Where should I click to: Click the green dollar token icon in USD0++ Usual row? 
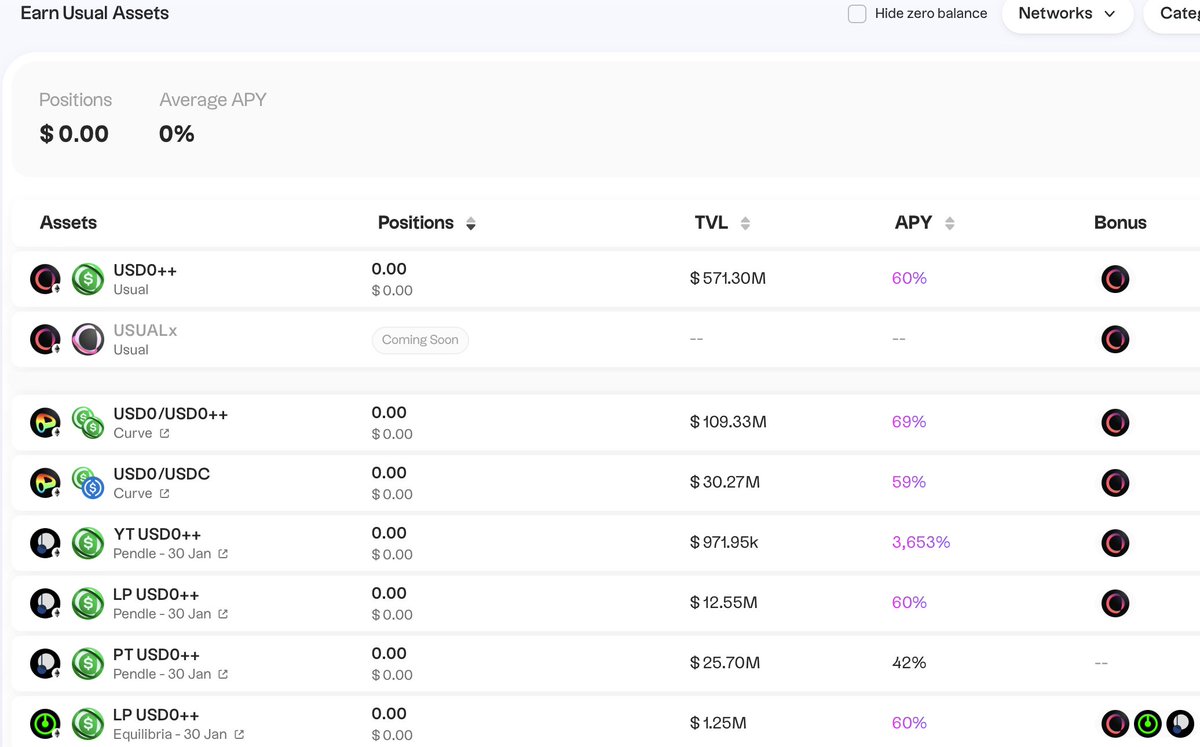[x=88, y=279]
